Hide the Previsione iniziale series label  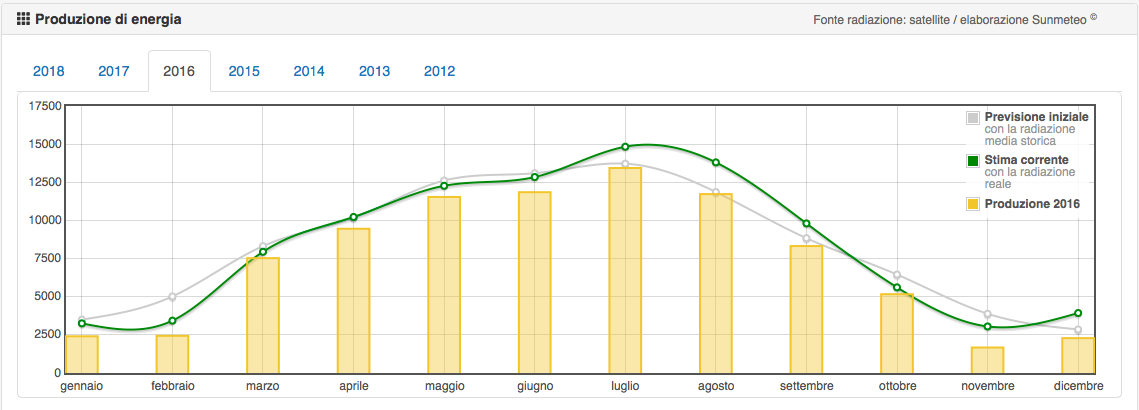point(1036,117)
